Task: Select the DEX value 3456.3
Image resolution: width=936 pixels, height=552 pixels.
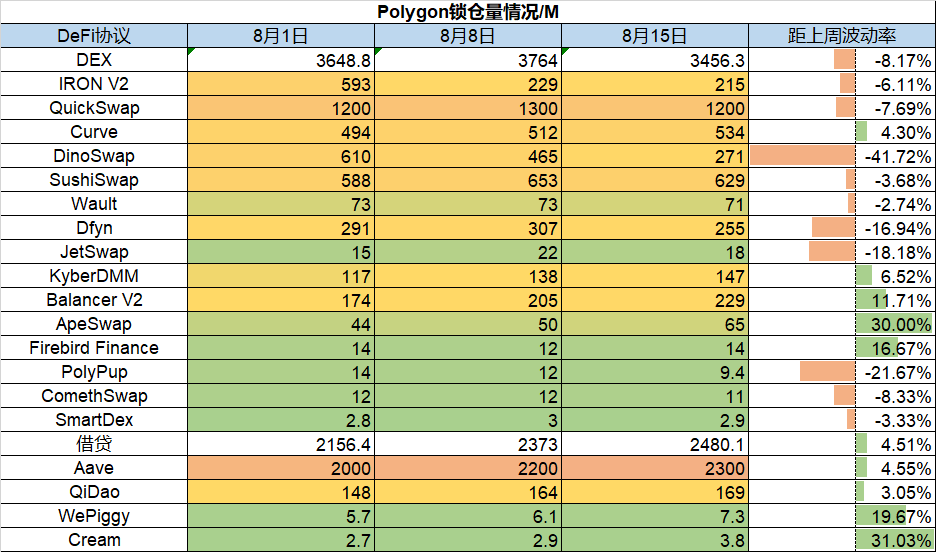Action: point(718,60)
